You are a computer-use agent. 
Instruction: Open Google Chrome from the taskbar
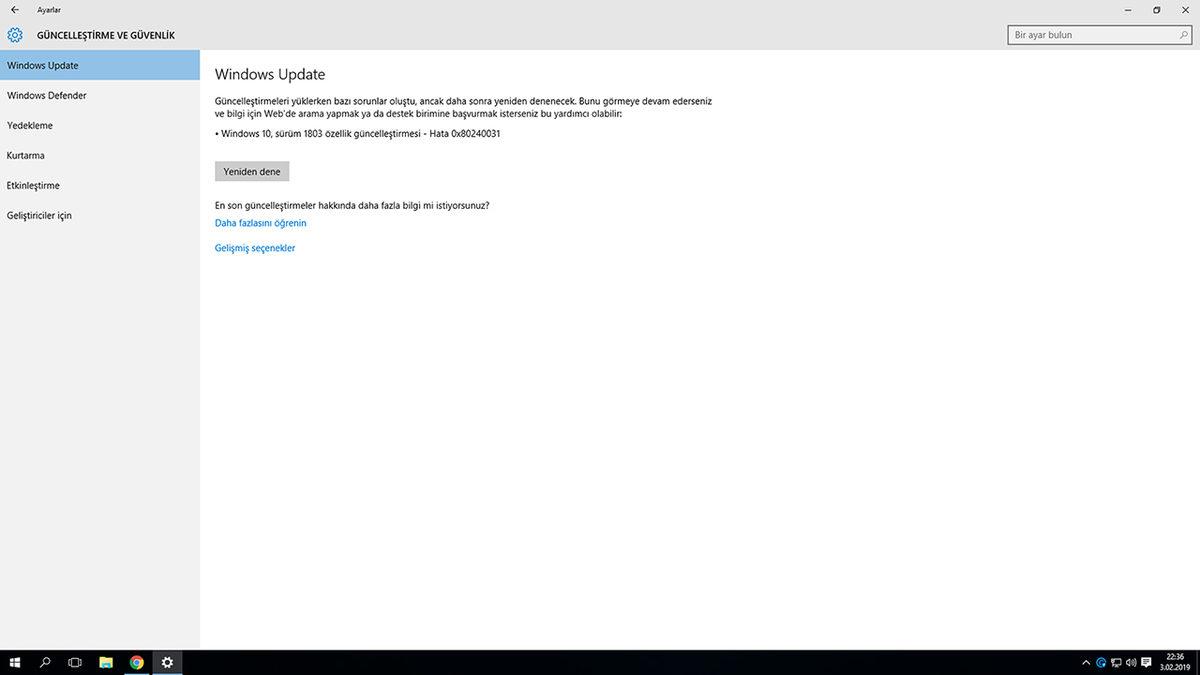pyautogui.click(x=136, y=662)
